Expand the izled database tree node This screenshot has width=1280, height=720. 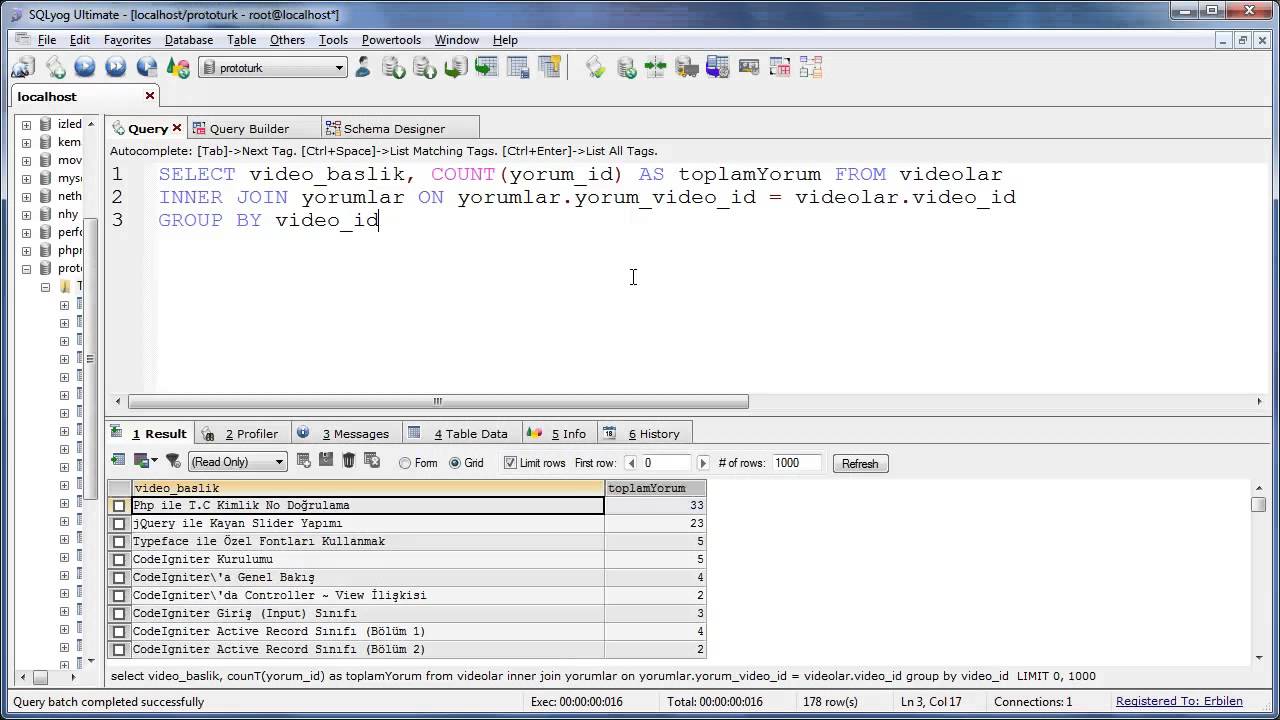pyautogui.click(x=27, y=125)
